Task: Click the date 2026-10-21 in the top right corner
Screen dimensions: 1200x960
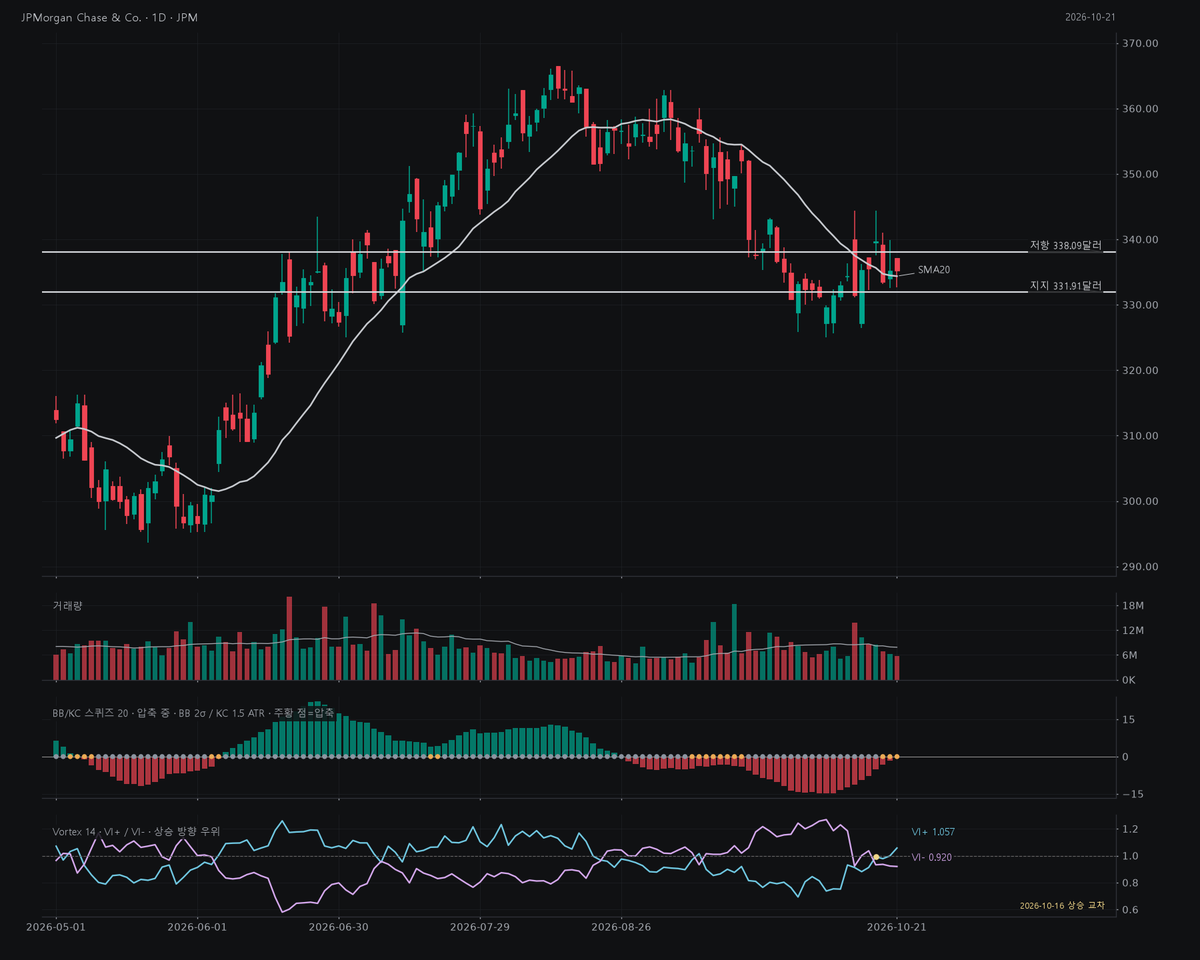Action: pos(1091,17)
